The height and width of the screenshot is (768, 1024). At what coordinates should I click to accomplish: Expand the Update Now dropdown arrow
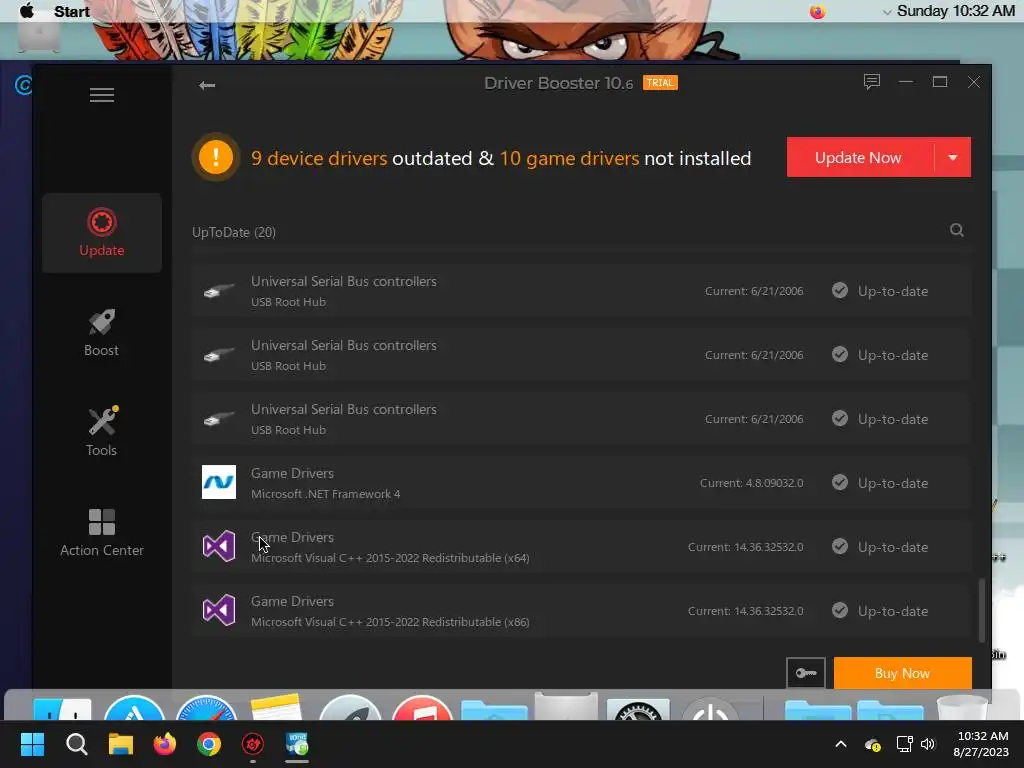953,157
